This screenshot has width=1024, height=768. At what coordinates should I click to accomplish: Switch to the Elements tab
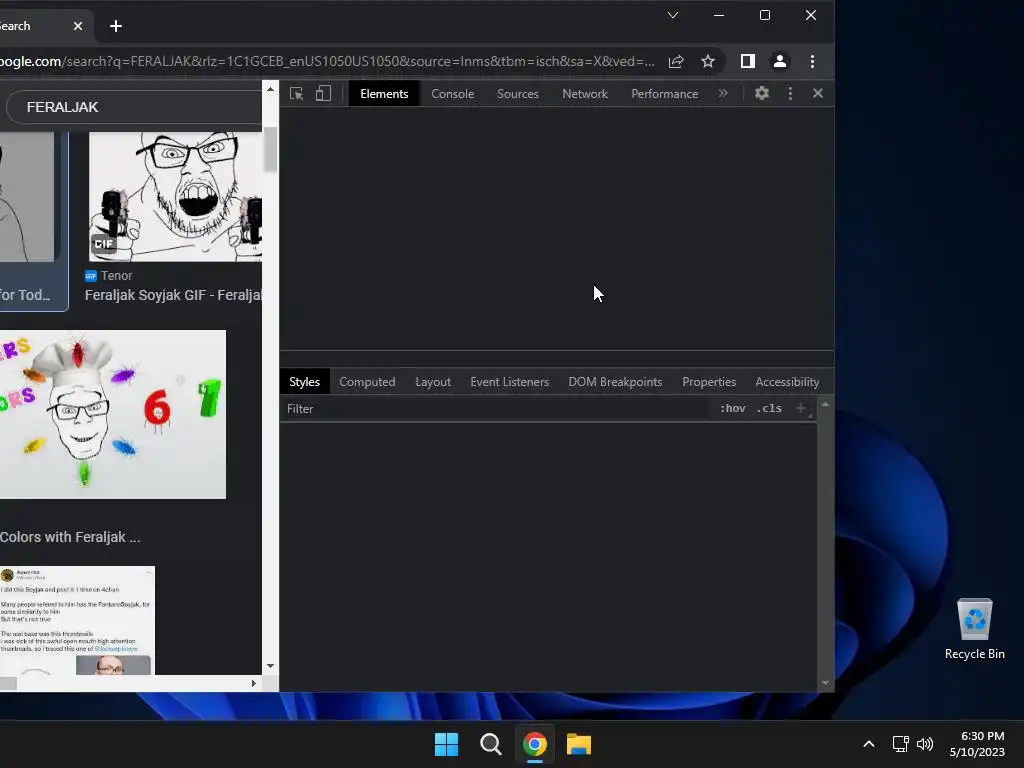[384, 93]
